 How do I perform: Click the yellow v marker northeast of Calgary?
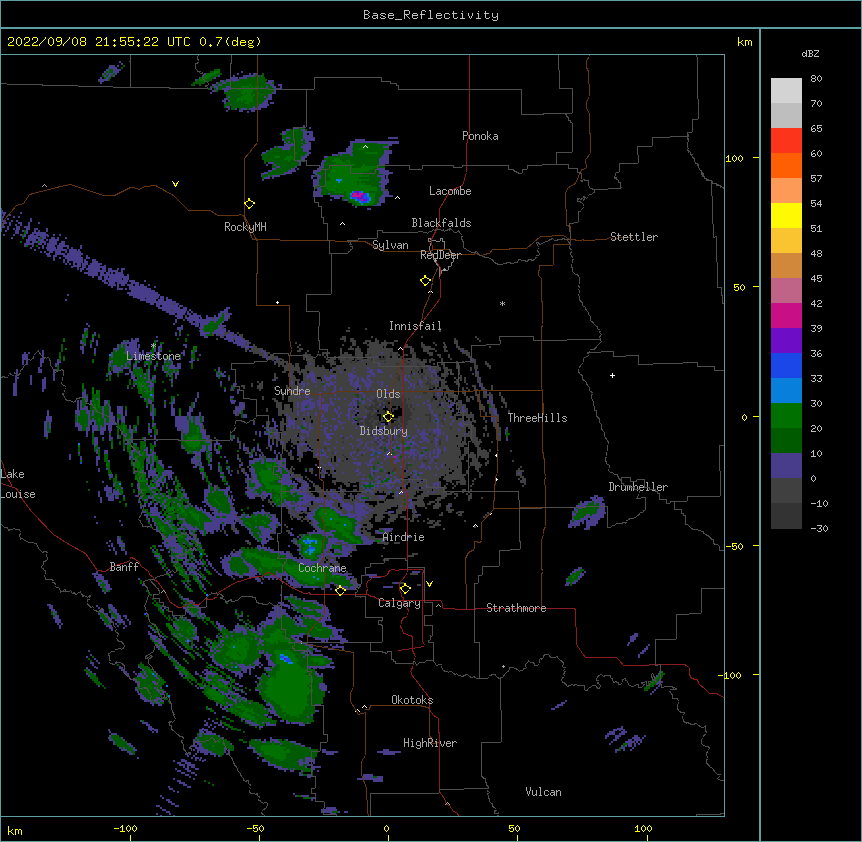point(429,584)
